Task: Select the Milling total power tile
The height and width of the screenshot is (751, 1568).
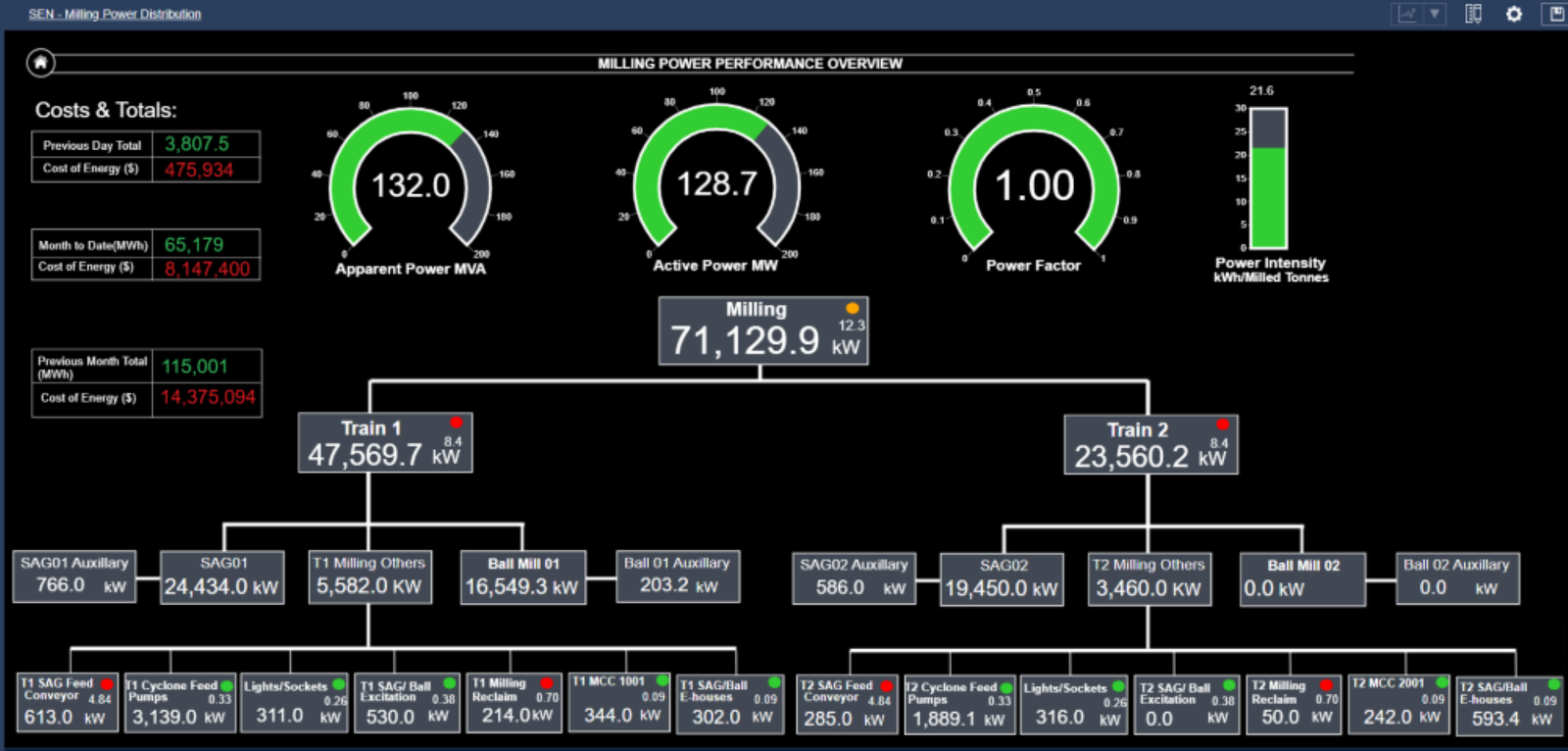Action: [x=762, y=331]
